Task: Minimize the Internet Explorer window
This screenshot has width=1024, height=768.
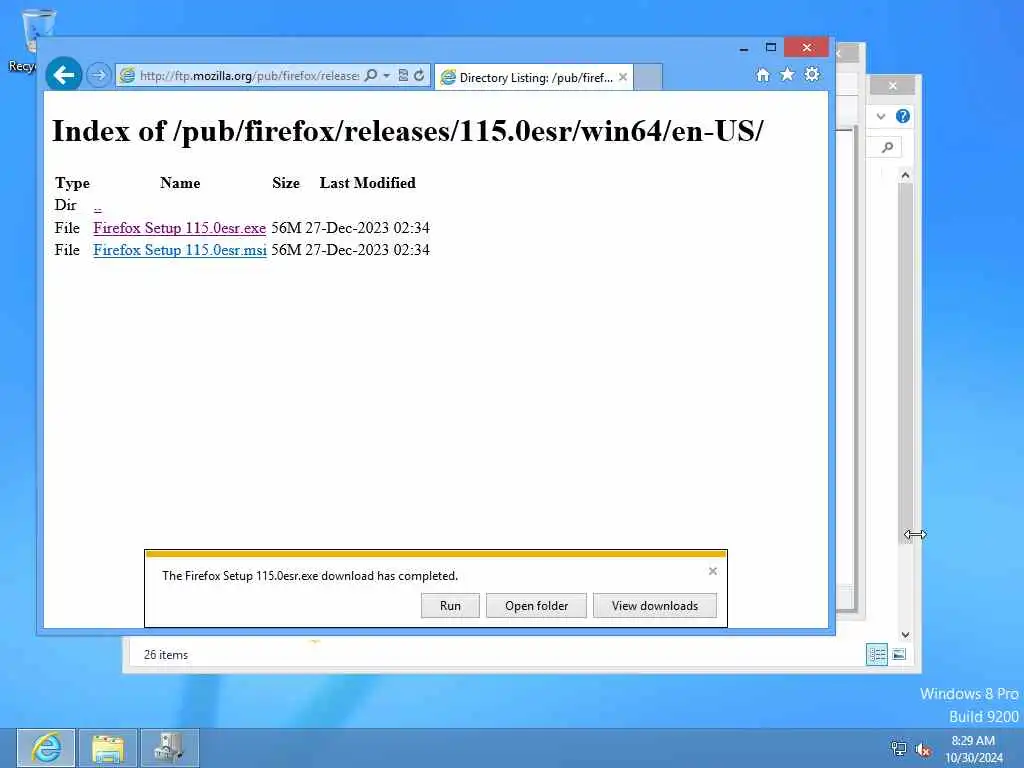Action: point(744,48)
